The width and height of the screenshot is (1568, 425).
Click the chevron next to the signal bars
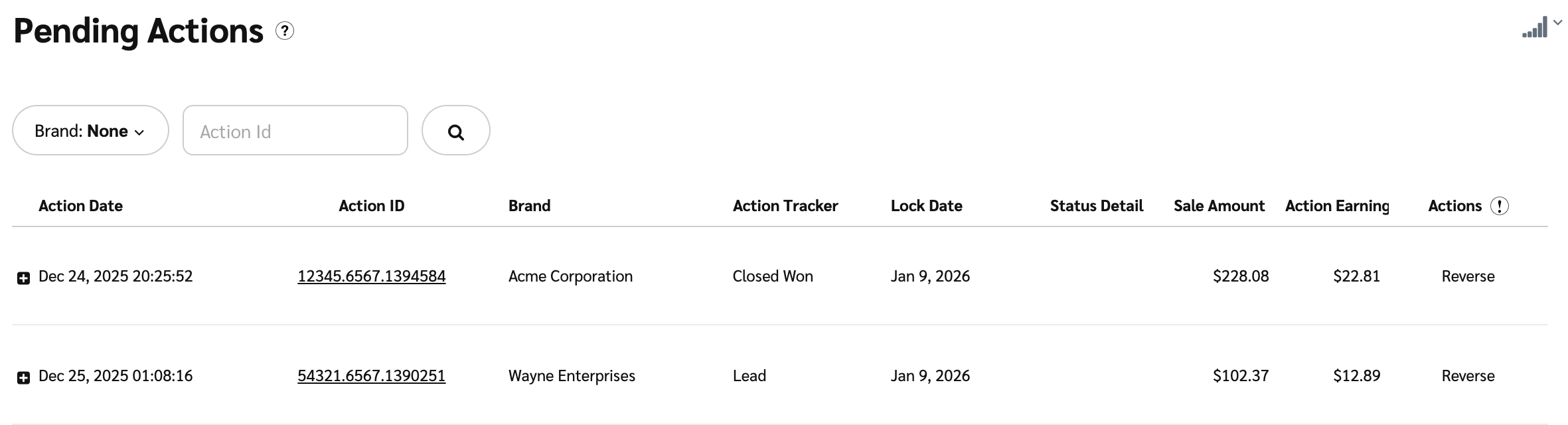(1557, 23)
